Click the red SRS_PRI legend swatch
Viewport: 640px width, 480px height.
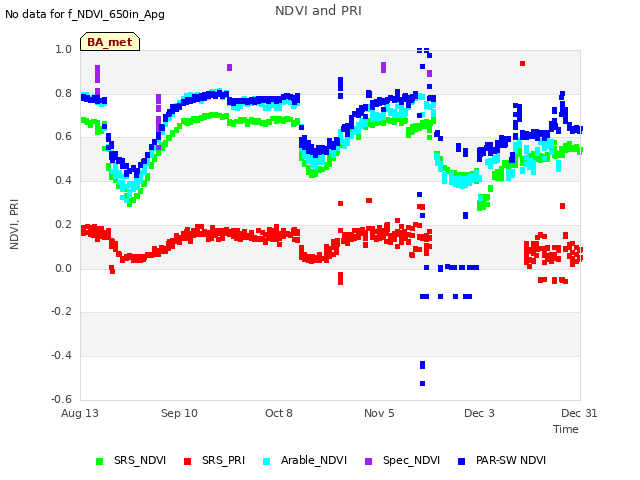pos(187,461)
